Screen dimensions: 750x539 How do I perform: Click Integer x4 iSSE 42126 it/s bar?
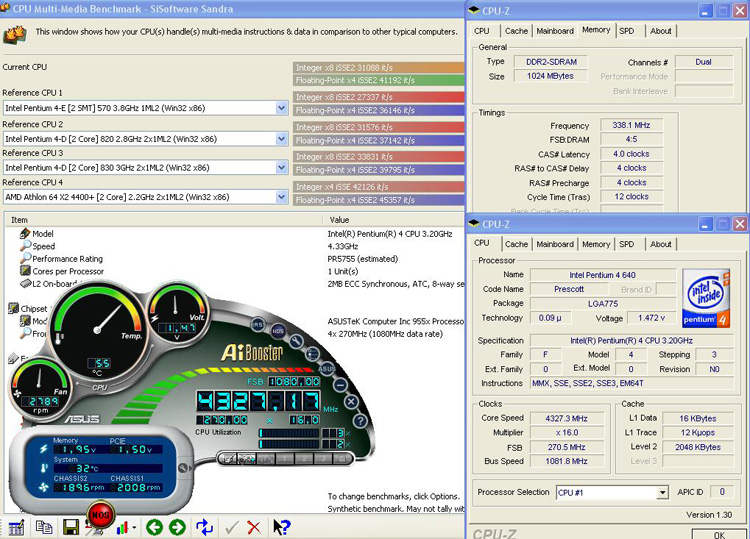click(378, 187)
